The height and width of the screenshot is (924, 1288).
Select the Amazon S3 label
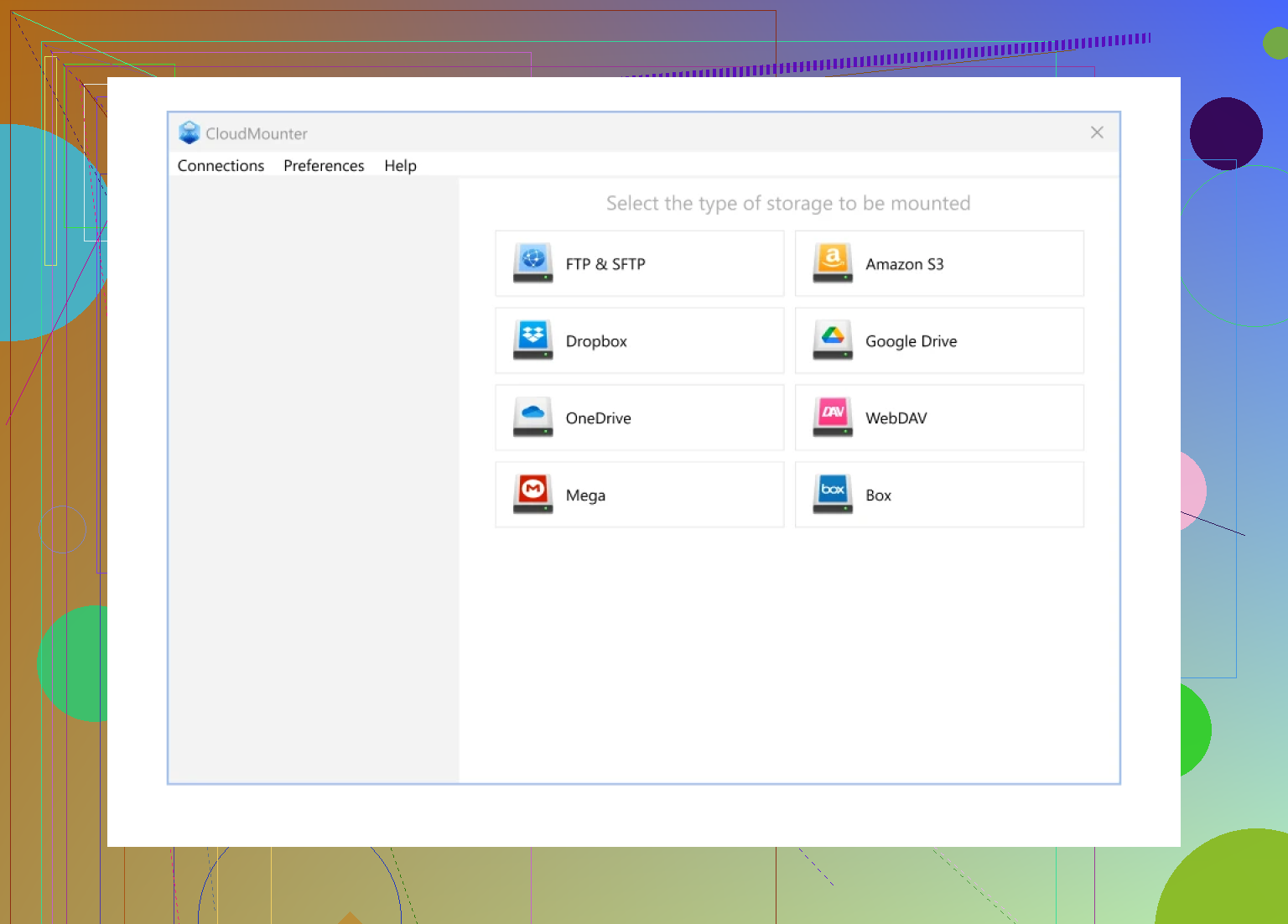905,264
